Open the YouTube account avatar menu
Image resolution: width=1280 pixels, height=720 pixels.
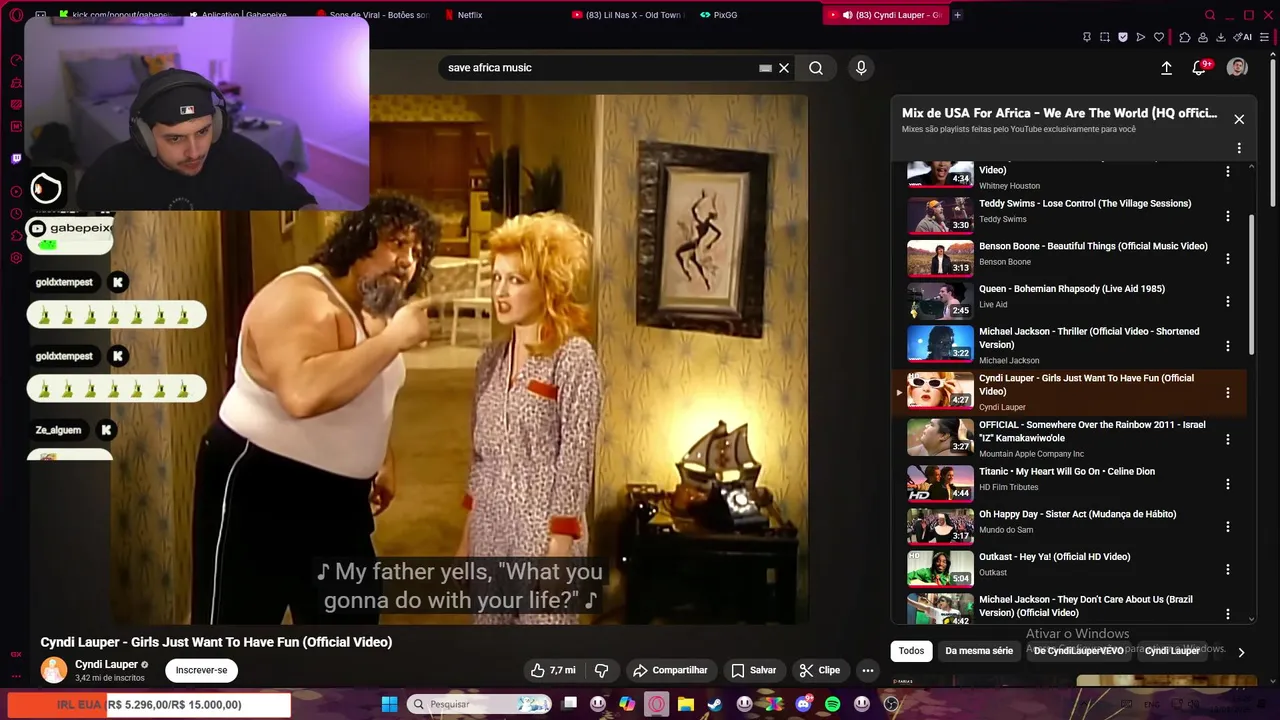[x=1237, y=67]
